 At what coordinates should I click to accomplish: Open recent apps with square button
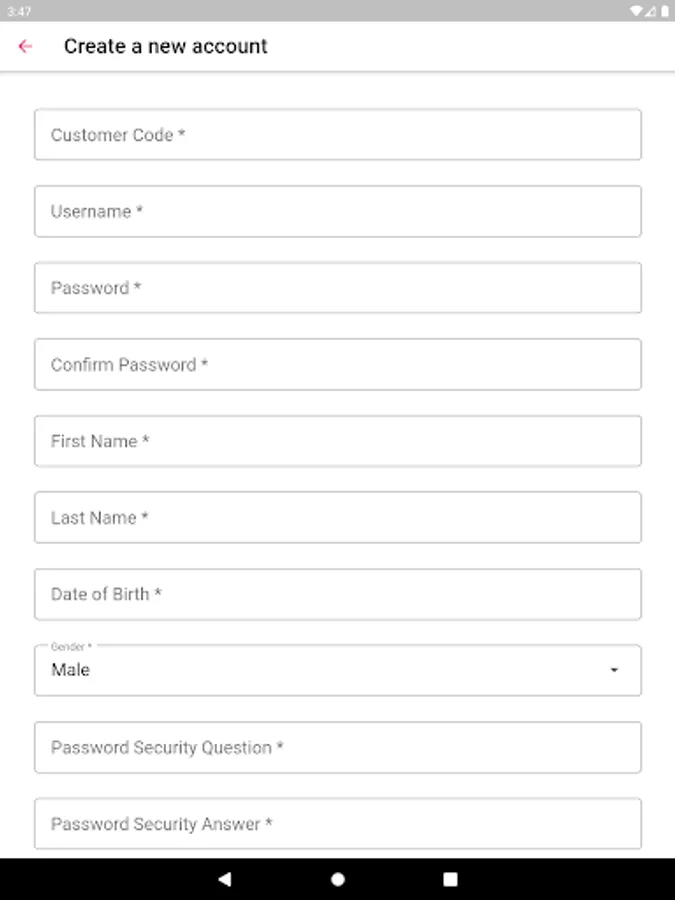pos(450,879)
